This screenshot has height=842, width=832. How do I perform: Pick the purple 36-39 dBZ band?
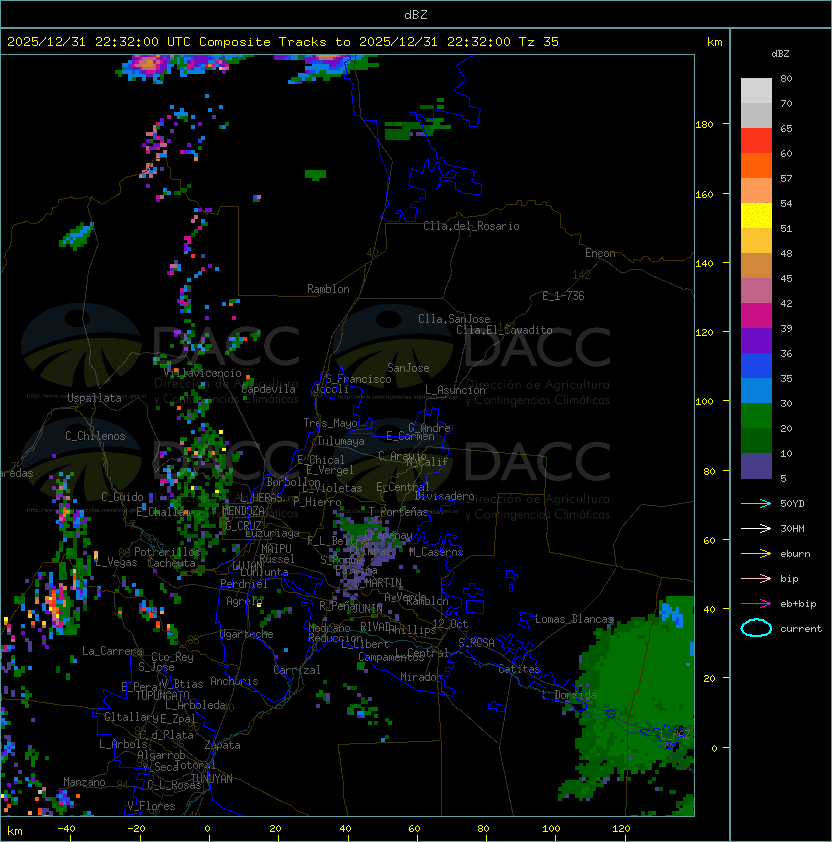point(756,341)
